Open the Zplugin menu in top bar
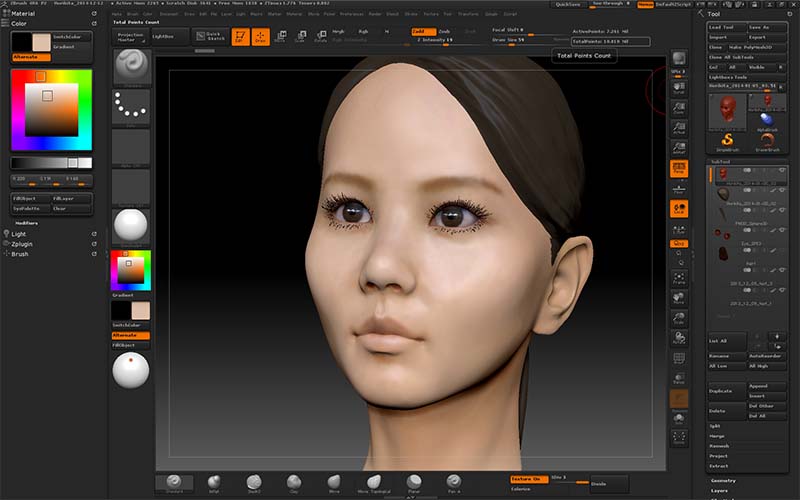The height and width of the screenshot is (500, 800). 491,14
